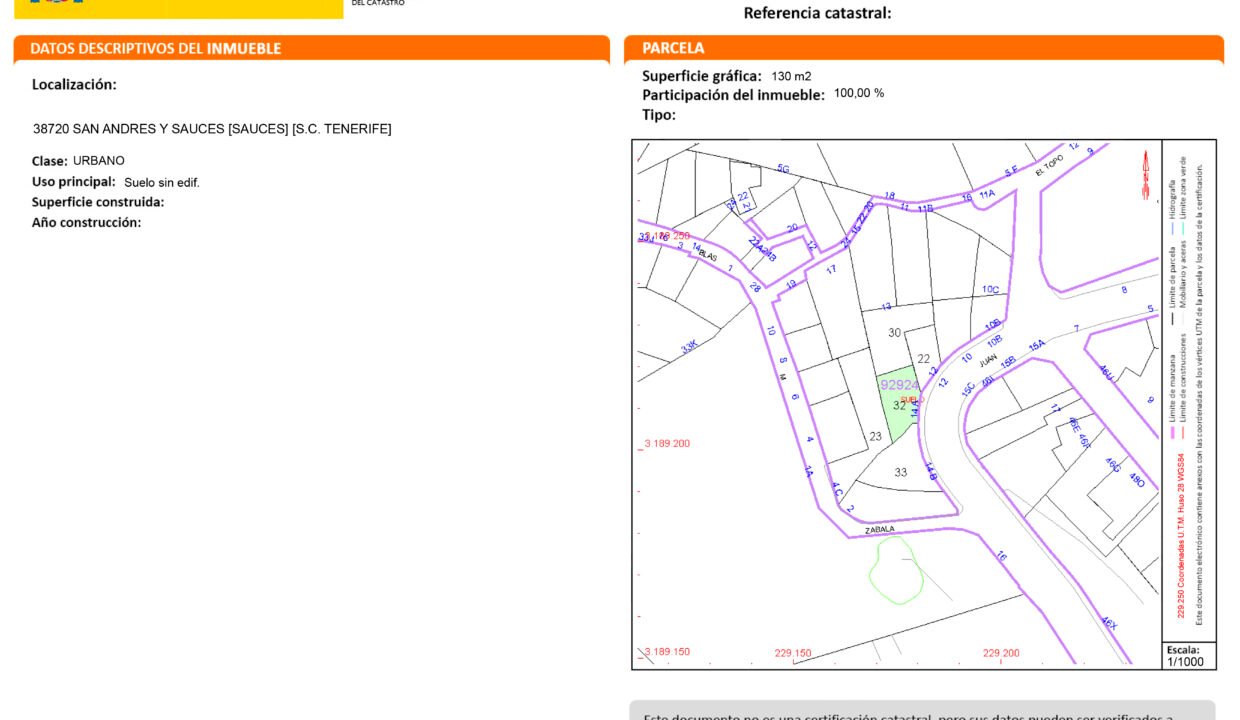Click the red north arrow symbol on the map
Screen dimensions: 1240x720
1146,175
